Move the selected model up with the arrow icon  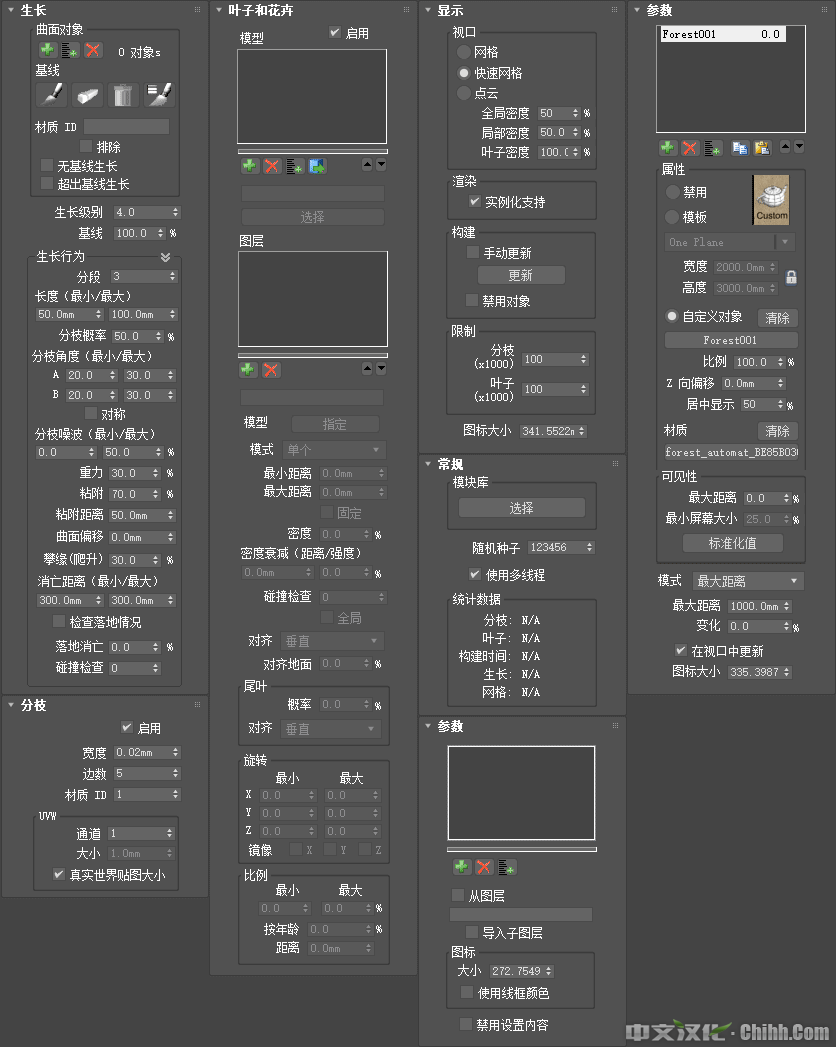pyautogui.click(x=367, y=164)
